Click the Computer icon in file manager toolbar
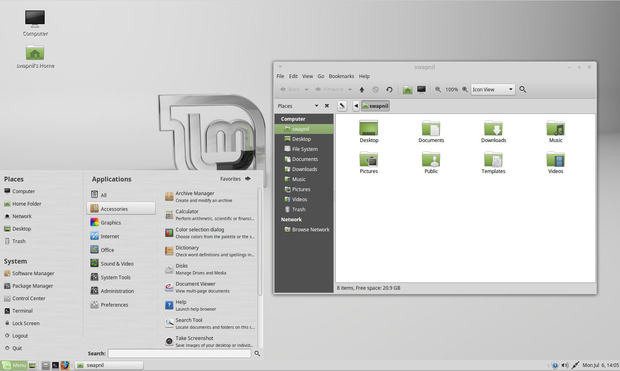Image resolution: width=620 pixels, height=371 pixels. pyautogui.click(x=421, y=89)
